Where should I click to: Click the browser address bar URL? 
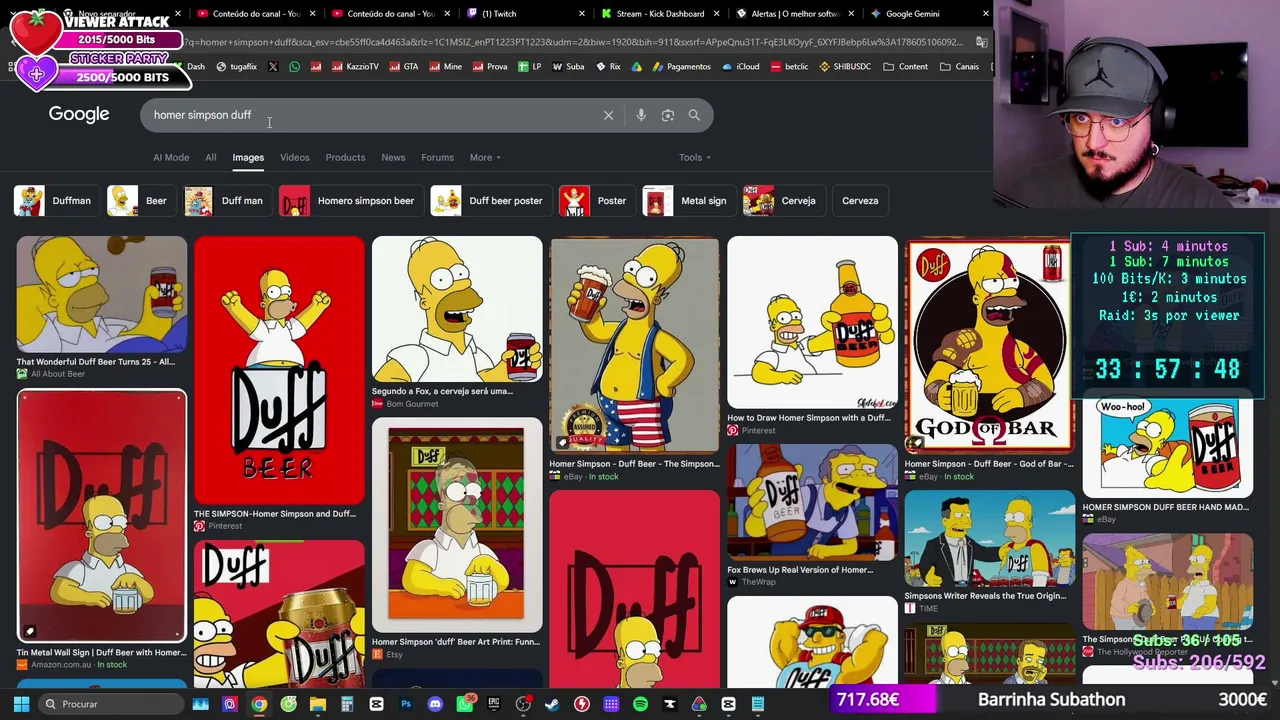572,42
